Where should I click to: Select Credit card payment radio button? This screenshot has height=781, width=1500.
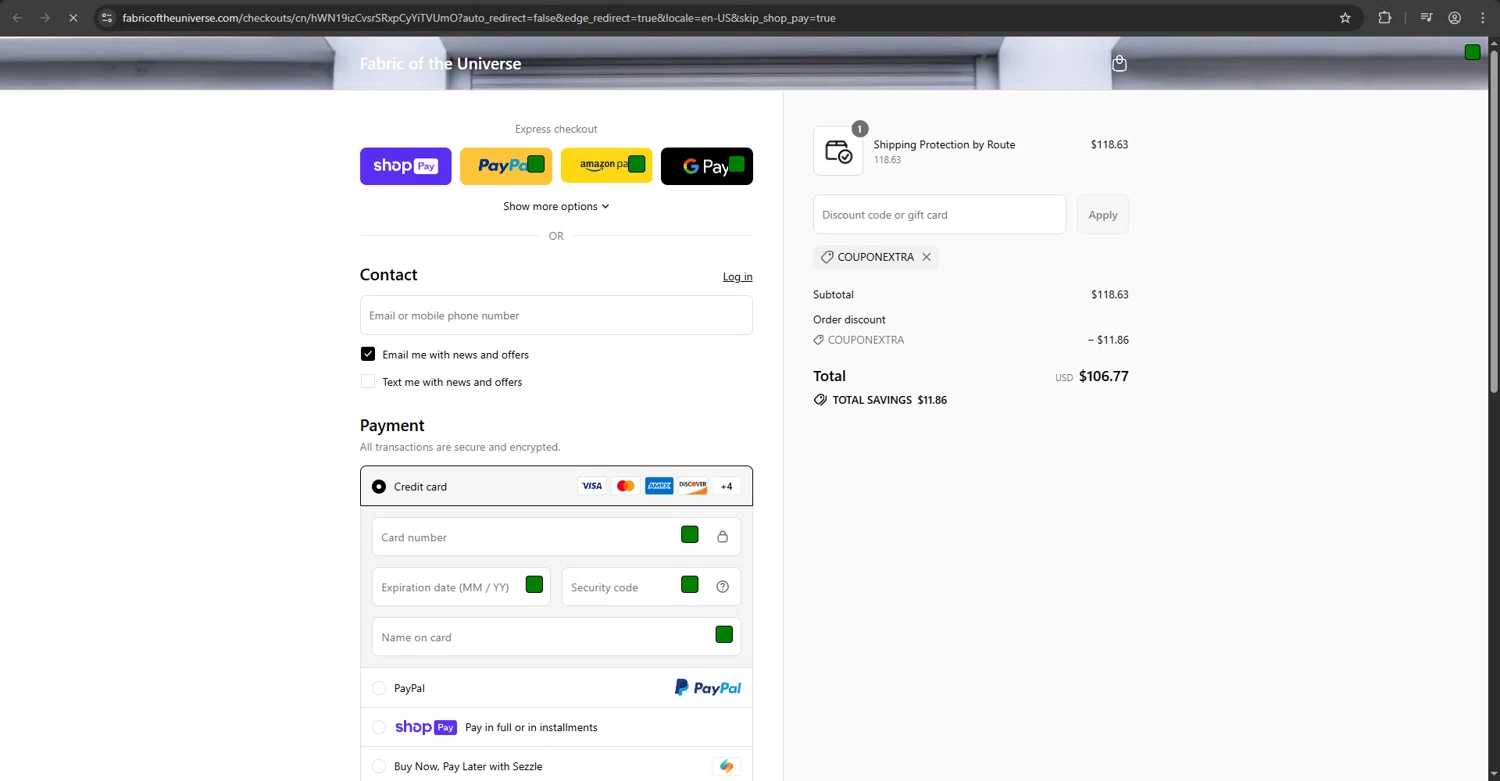[x=379, y=487]
